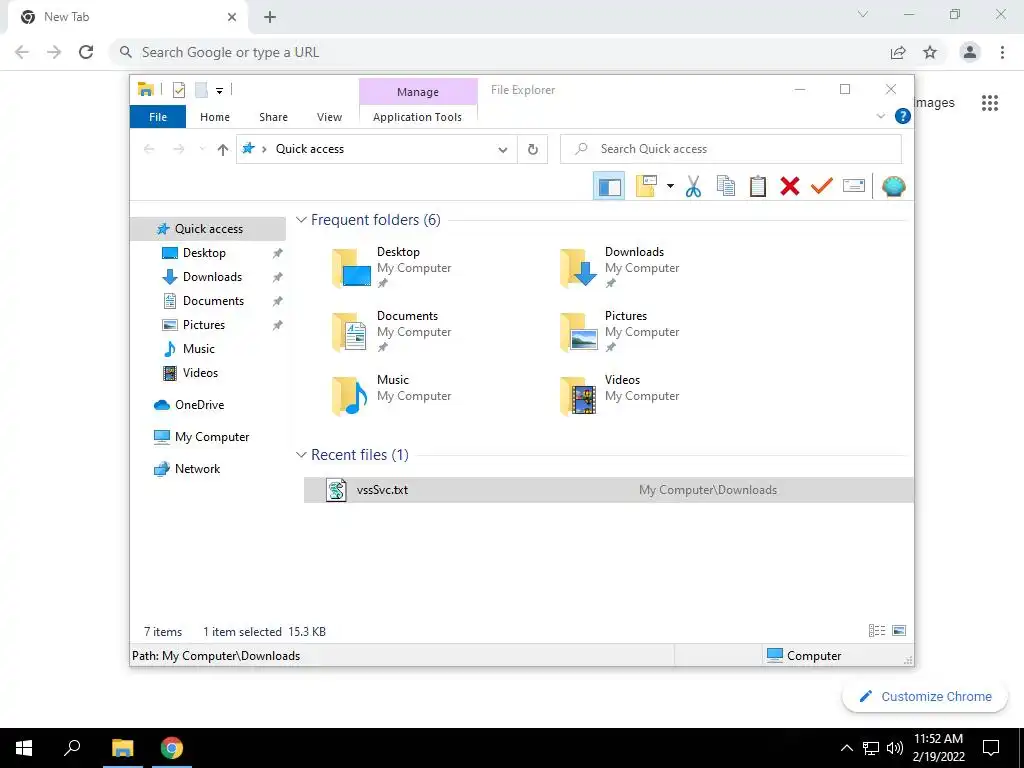
Task: Select OneDrive in the navigation pane
Action: coord(199,405)
